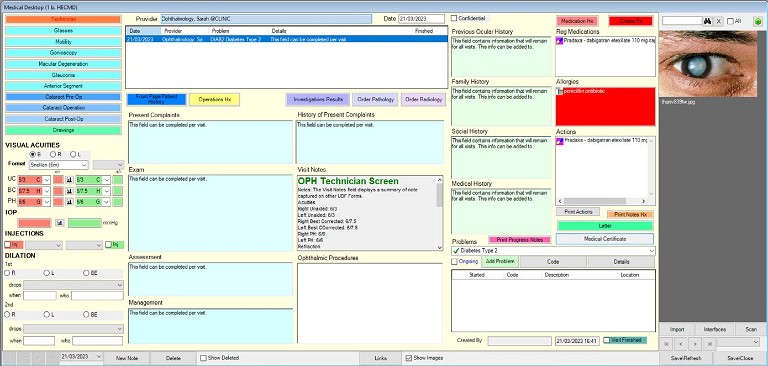Click the binoculars search icon above the eye image
Viewport: 768px width, 366px height.
pyautogui.click(x=707, y=21)
